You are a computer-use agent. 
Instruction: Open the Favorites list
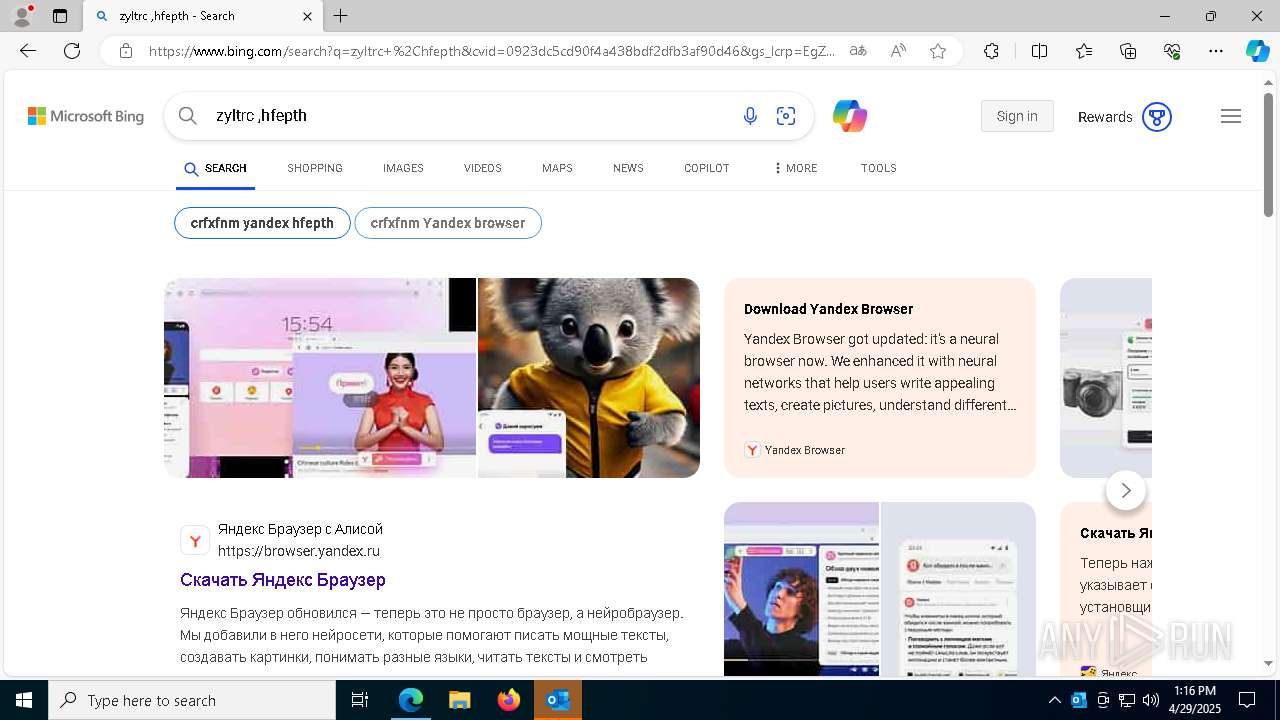point(1084,51)
